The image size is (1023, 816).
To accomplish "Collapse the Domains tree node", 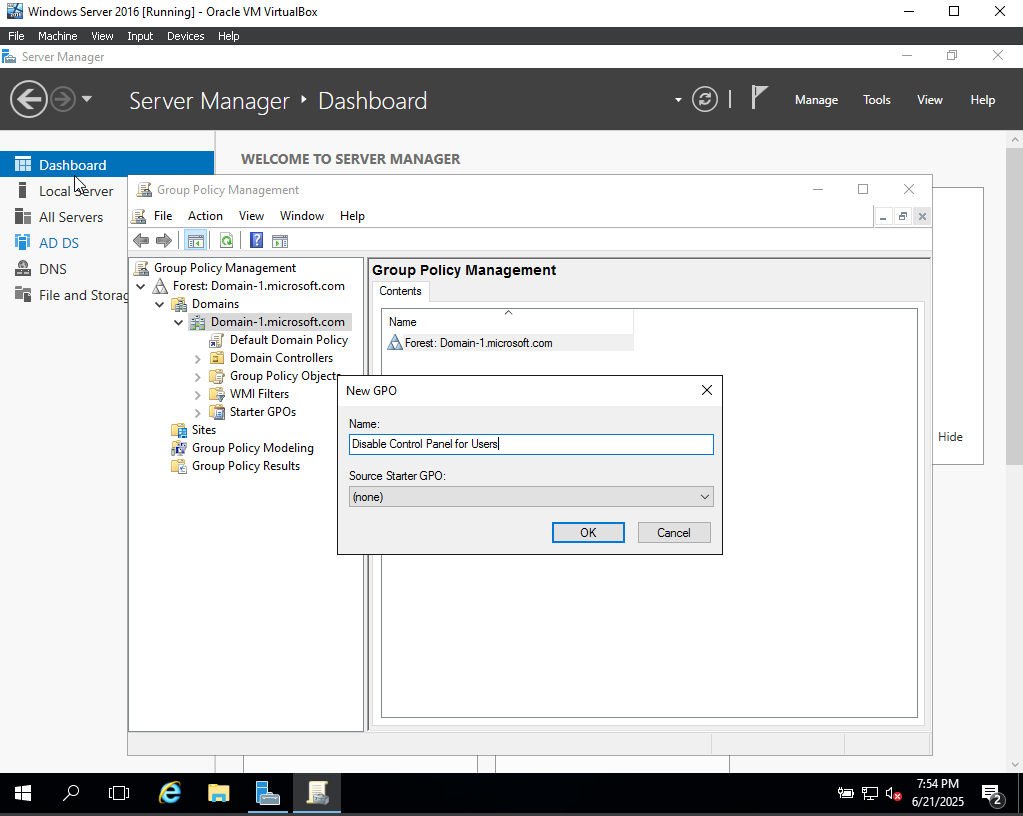I will pos(159,304).
